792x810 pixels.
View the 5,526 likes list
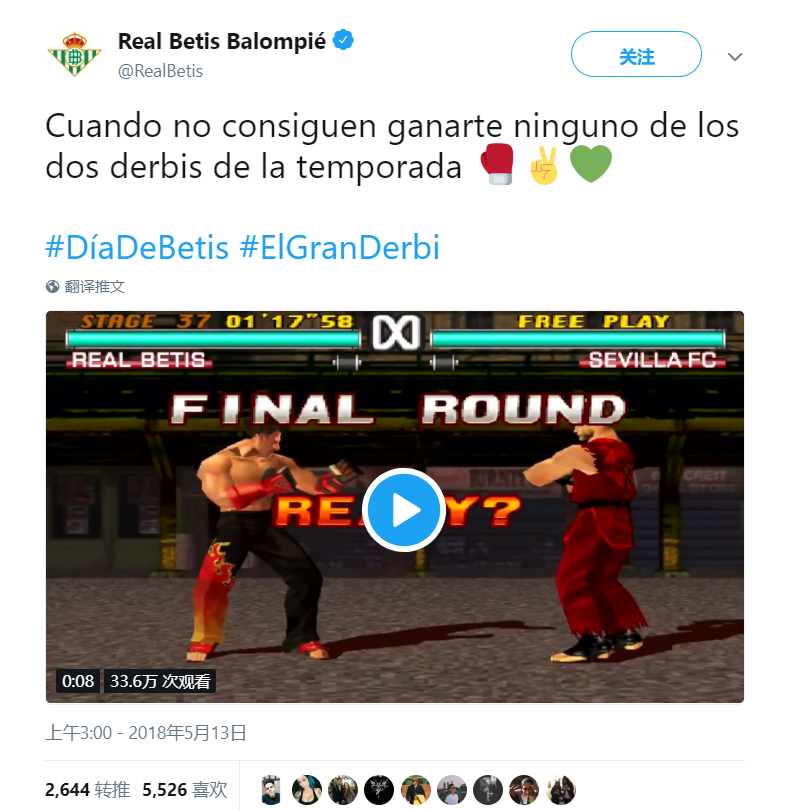coord(185,789)
